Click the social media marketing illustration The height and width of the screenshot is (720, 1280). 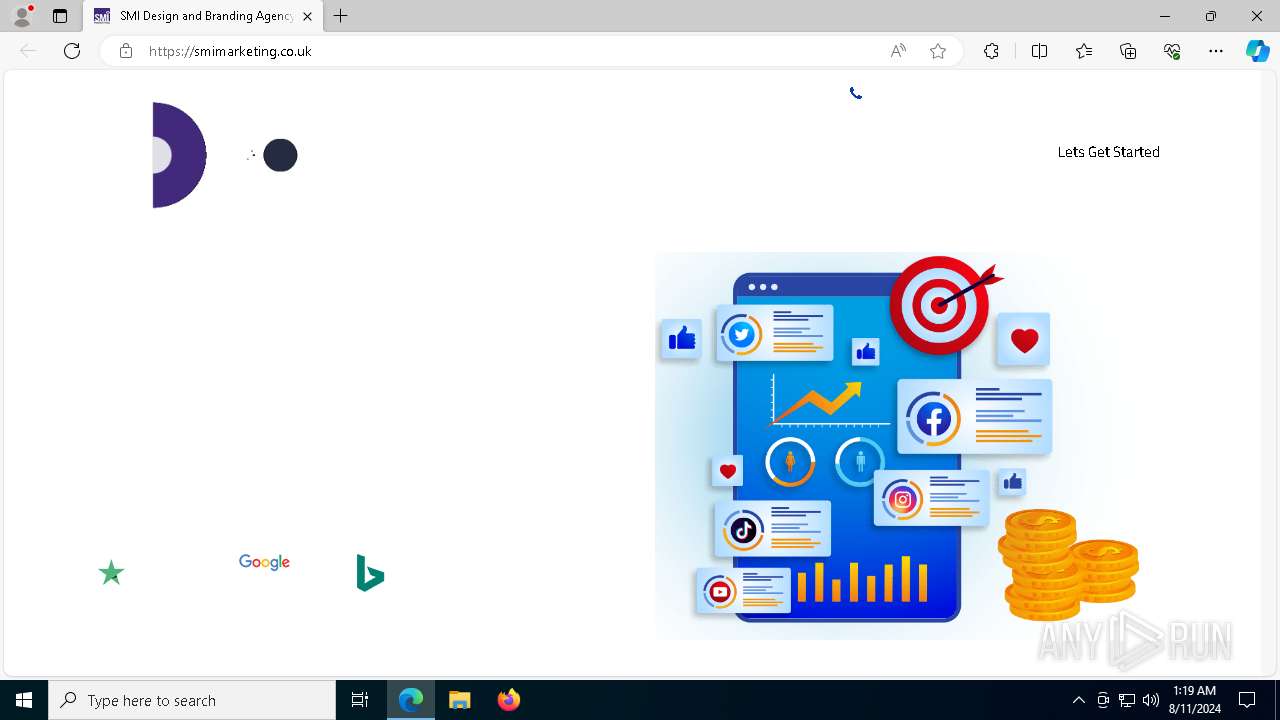(x=897, y=445)
